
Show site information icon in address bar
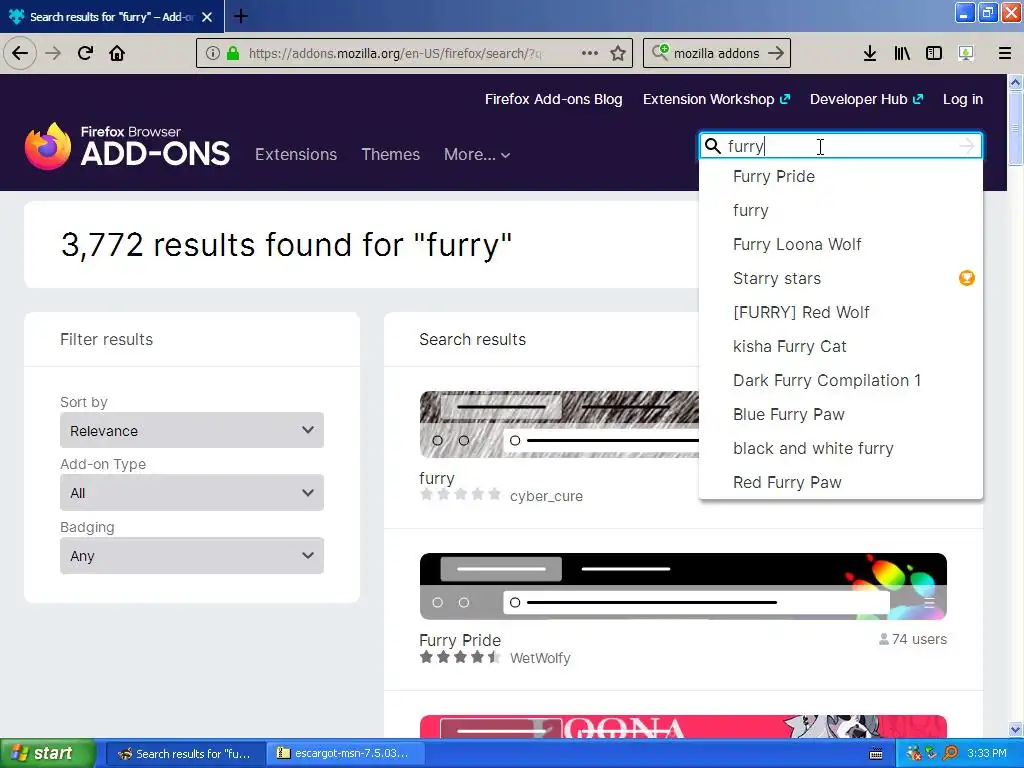212,53
